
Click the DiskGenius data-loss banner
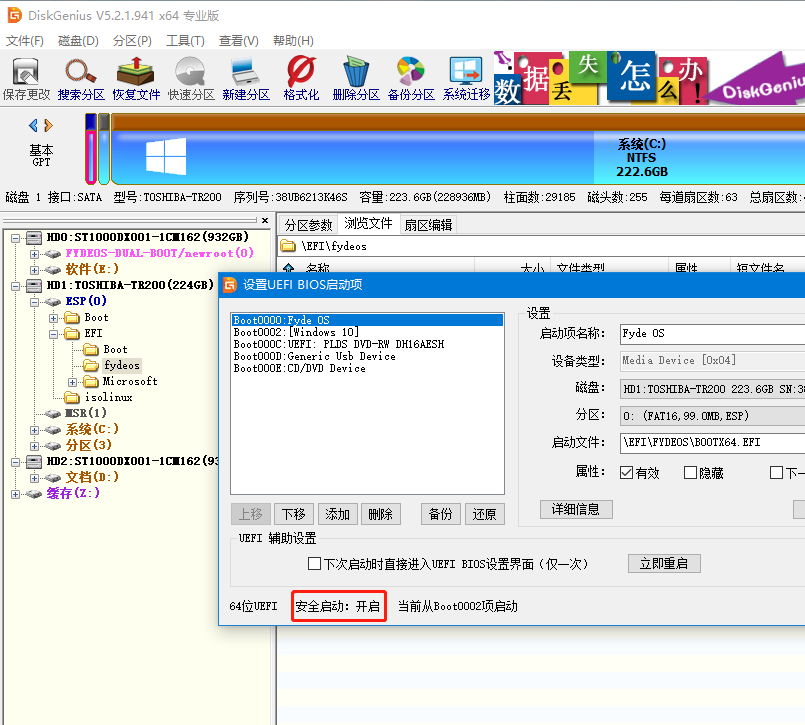649,78
